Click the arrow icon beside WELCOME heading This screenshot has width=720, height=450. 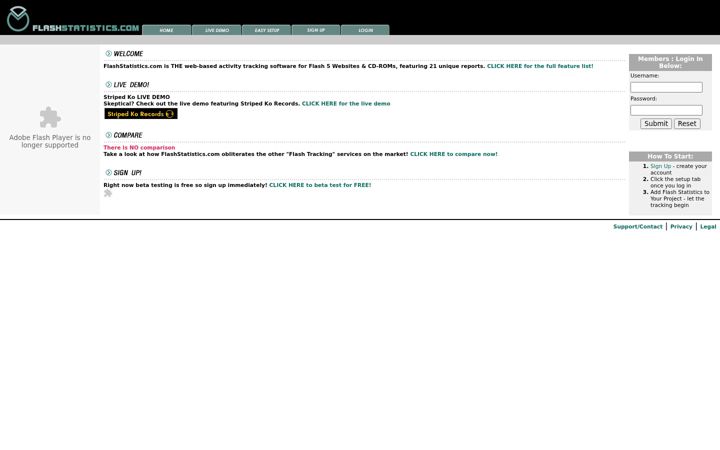(x=108, y=53)
